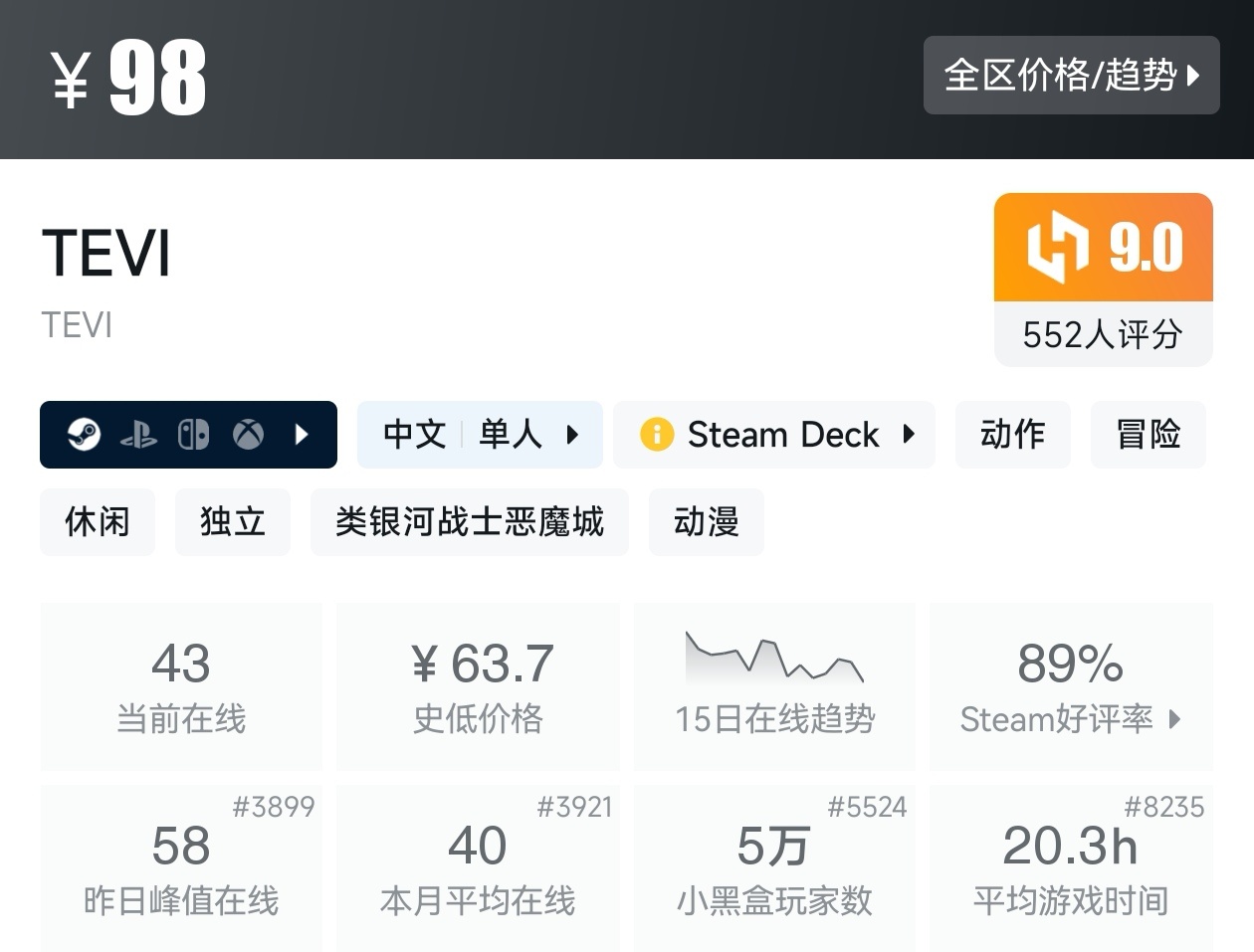Click the Steam Deck yellow info icon
Viewport: 1254px width, 952px height.
pyautogui.click(x=657, y=435)
